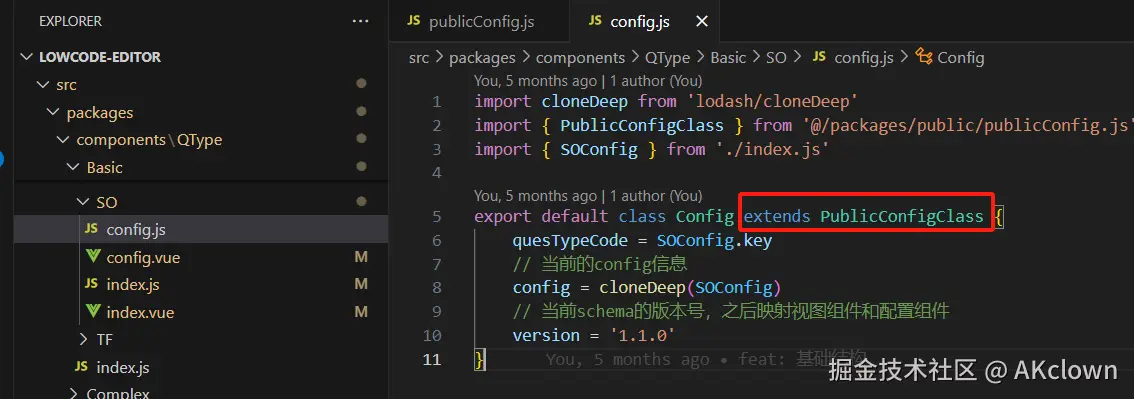Click the JS icon on publicConfig.js tab
The image size is (1134, 399).
click(x=414, y=21)
